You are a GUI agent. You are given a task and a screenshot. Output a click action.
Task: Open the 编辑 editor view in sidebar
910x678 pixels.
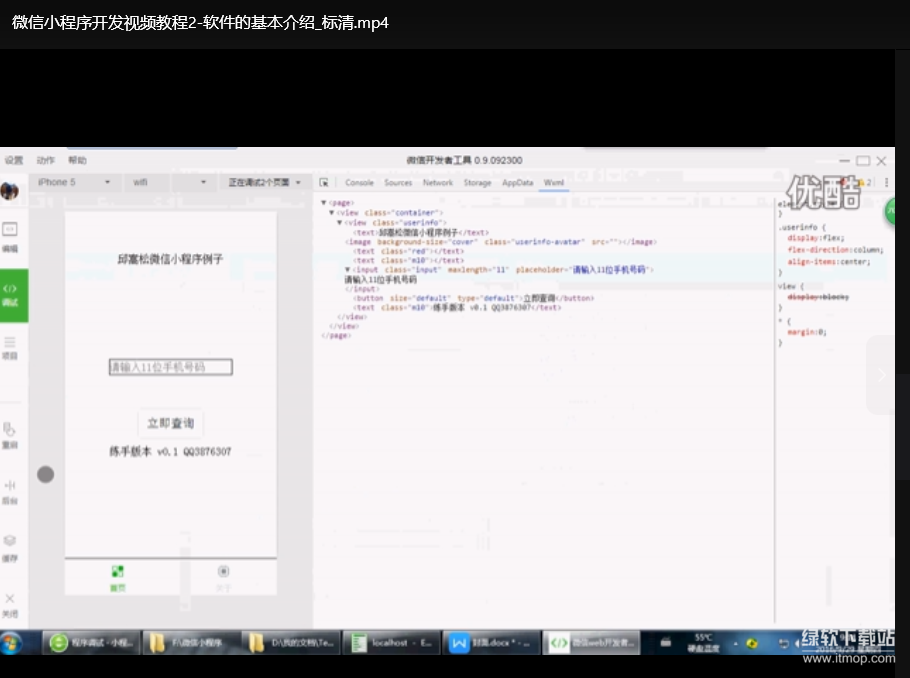pyautogui.click(x=10, y=237)
